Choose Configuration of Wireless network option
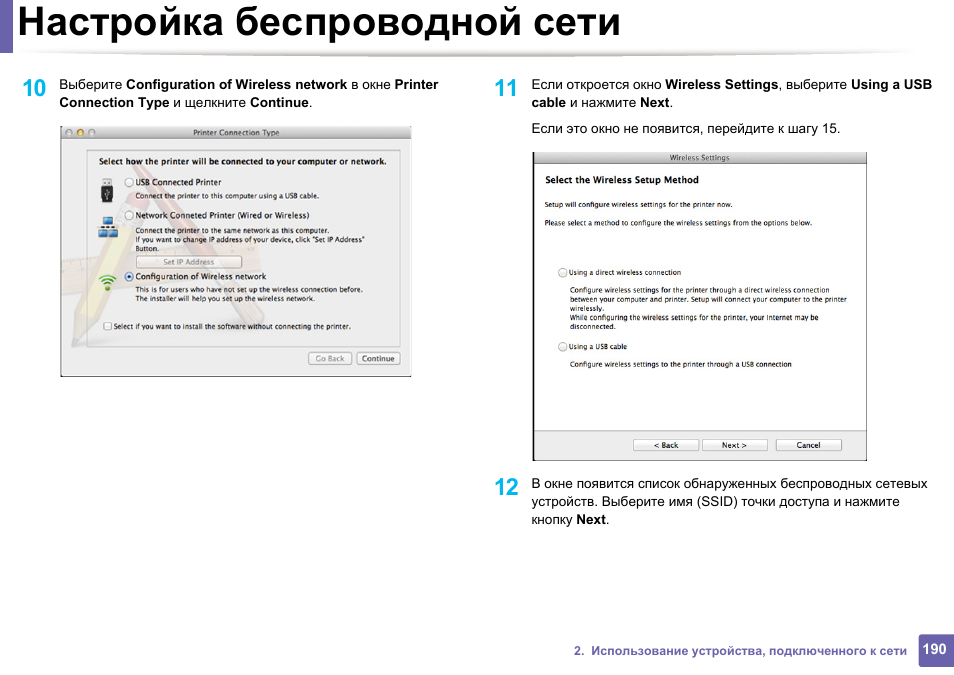 [129, 276]
